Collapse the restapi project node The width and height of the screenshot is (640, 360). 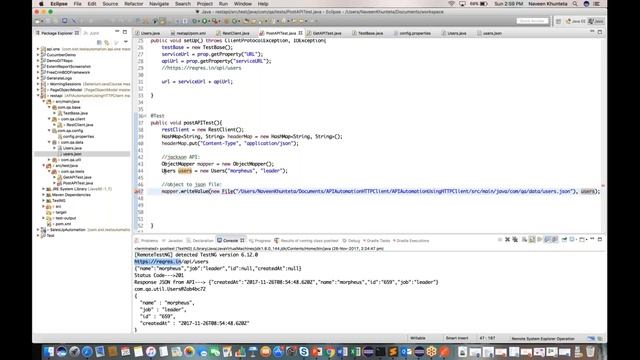[x=38, y=96]
